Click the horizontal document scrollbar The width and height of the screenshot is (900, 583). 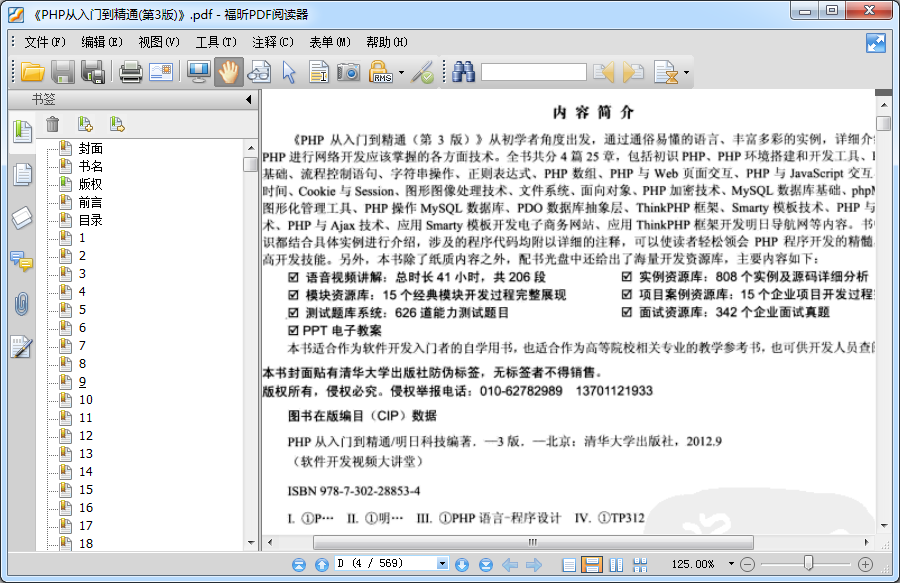pos(533,542)
